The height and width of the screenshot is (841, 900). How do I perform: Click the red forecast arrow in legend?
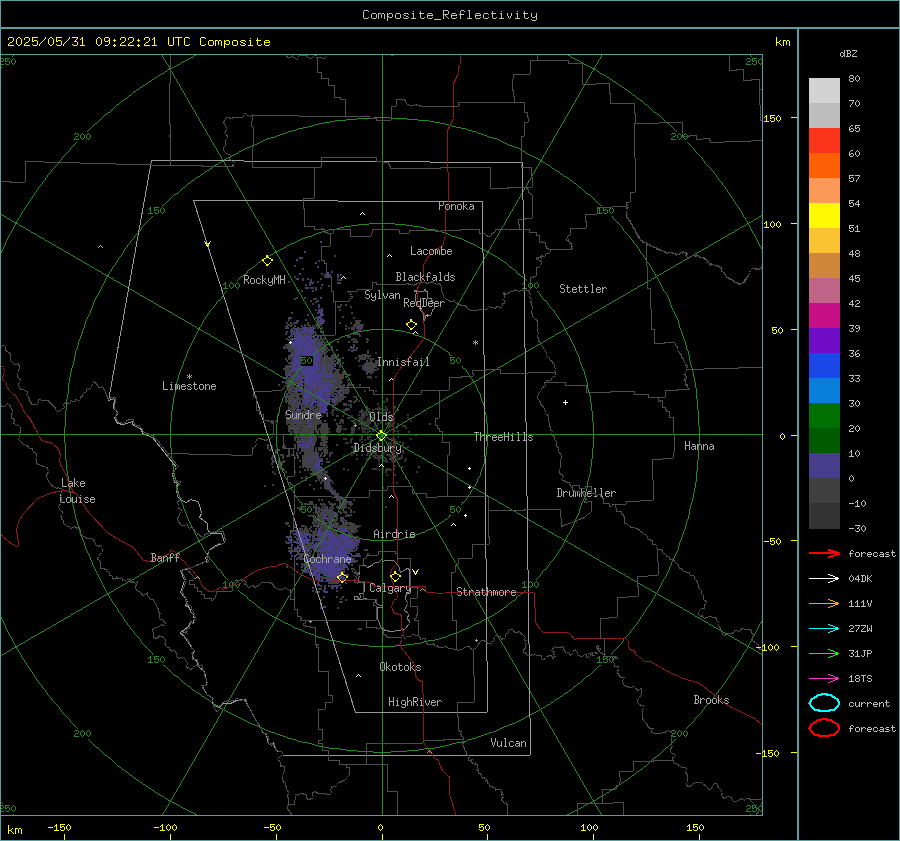(x=824, y=553)
